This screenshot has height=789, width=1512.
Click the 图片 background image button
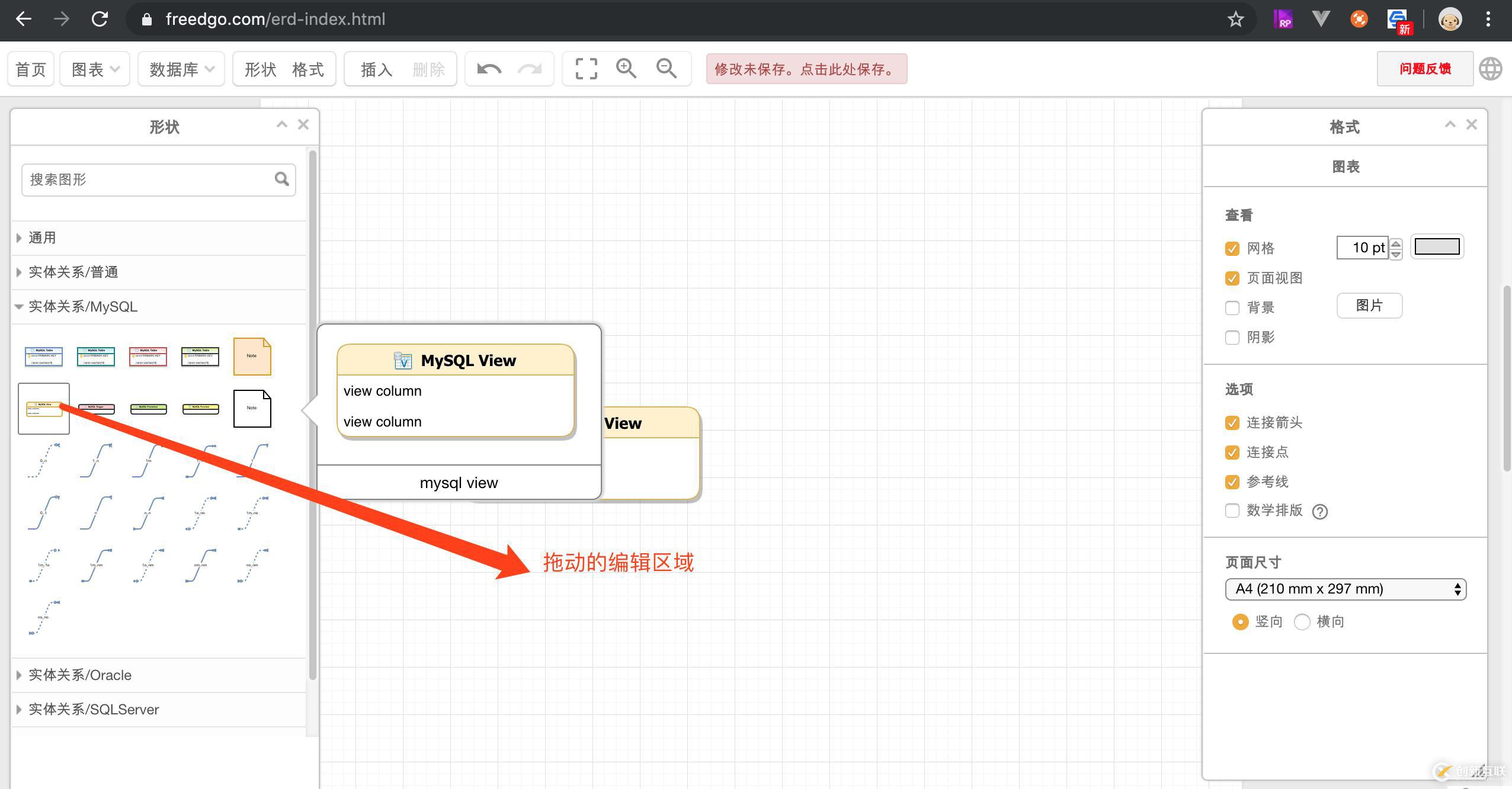point(1369,306)
